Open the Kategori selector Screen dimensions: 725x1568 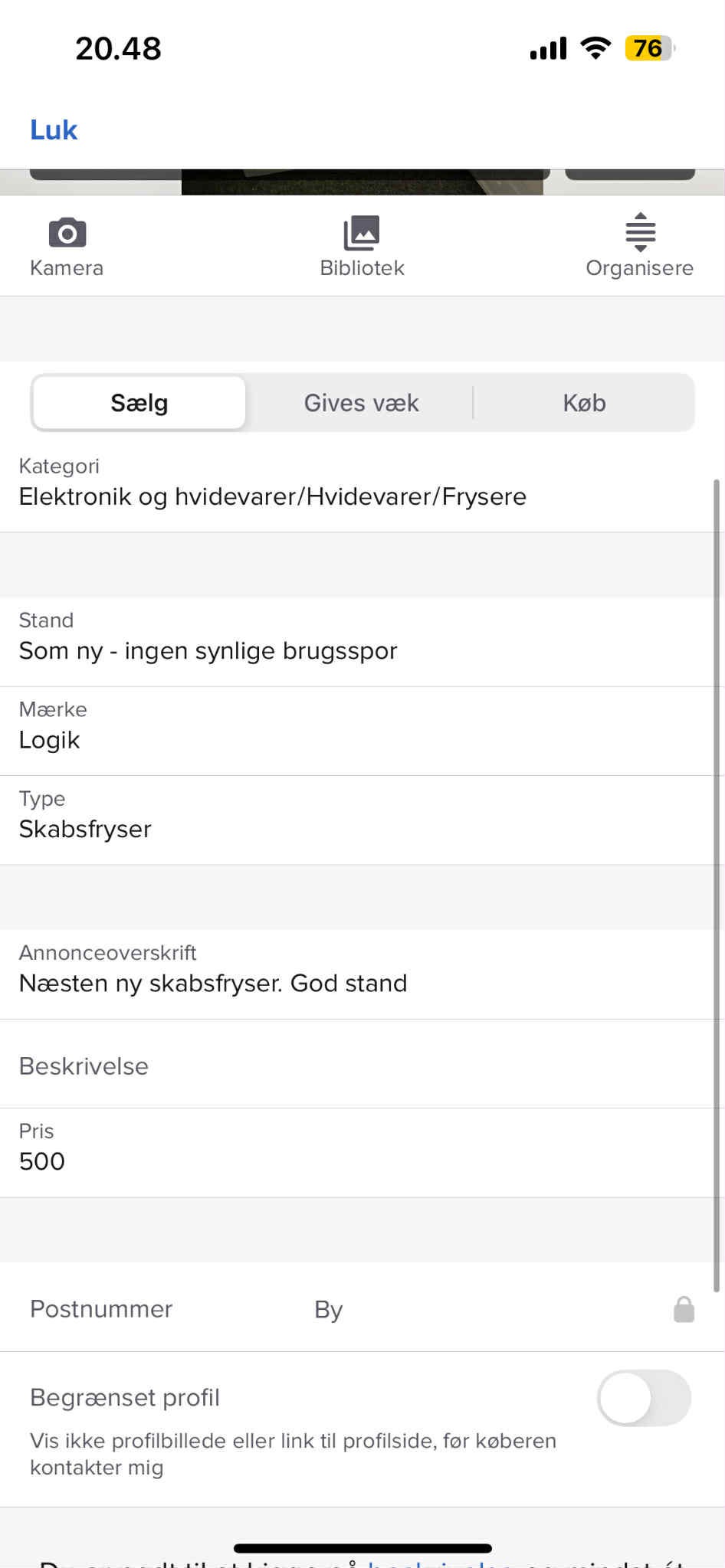[x=357, y=483]
